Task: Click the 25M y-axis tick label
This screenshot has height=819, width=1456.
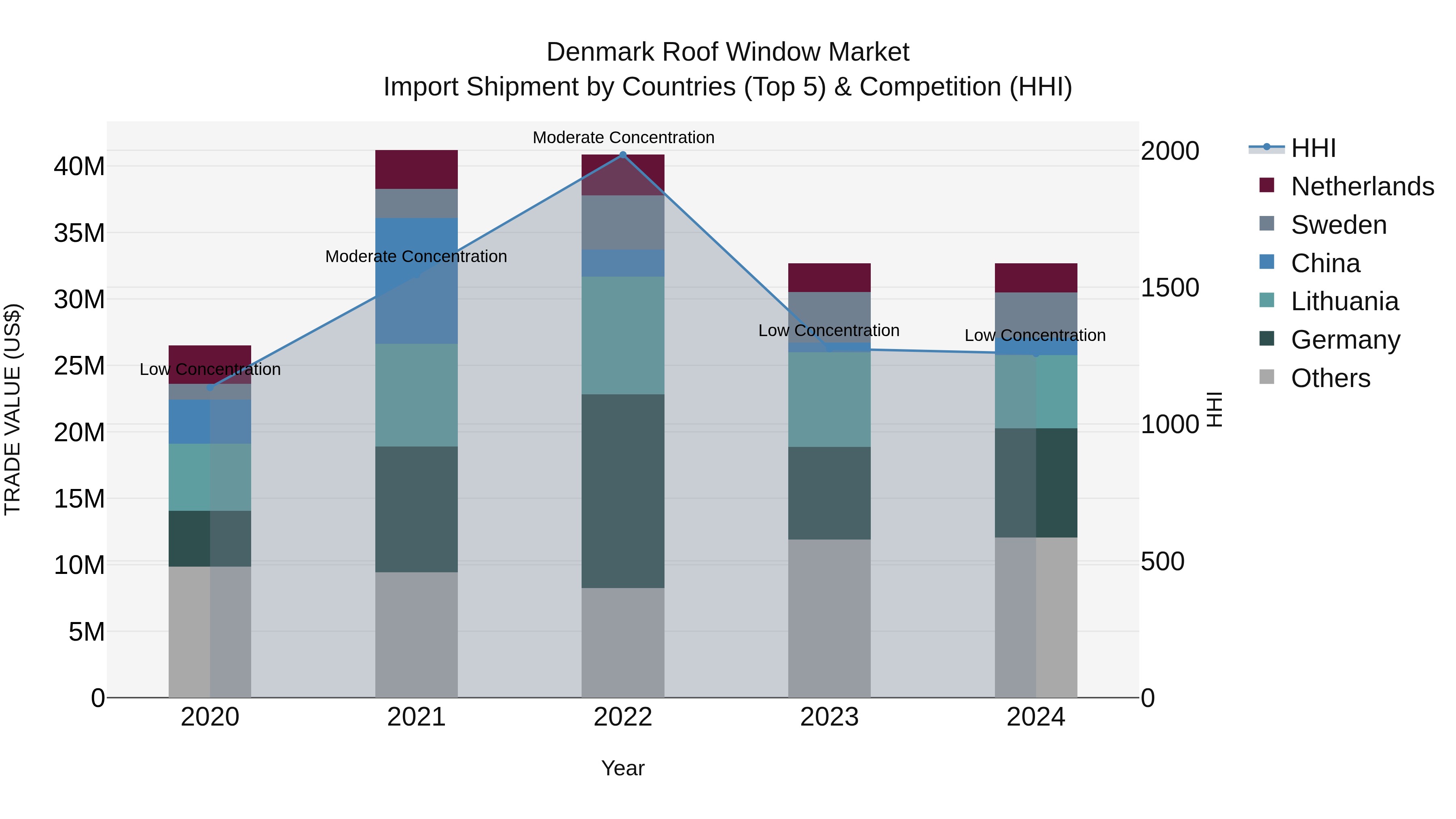Action: (79, 366)
